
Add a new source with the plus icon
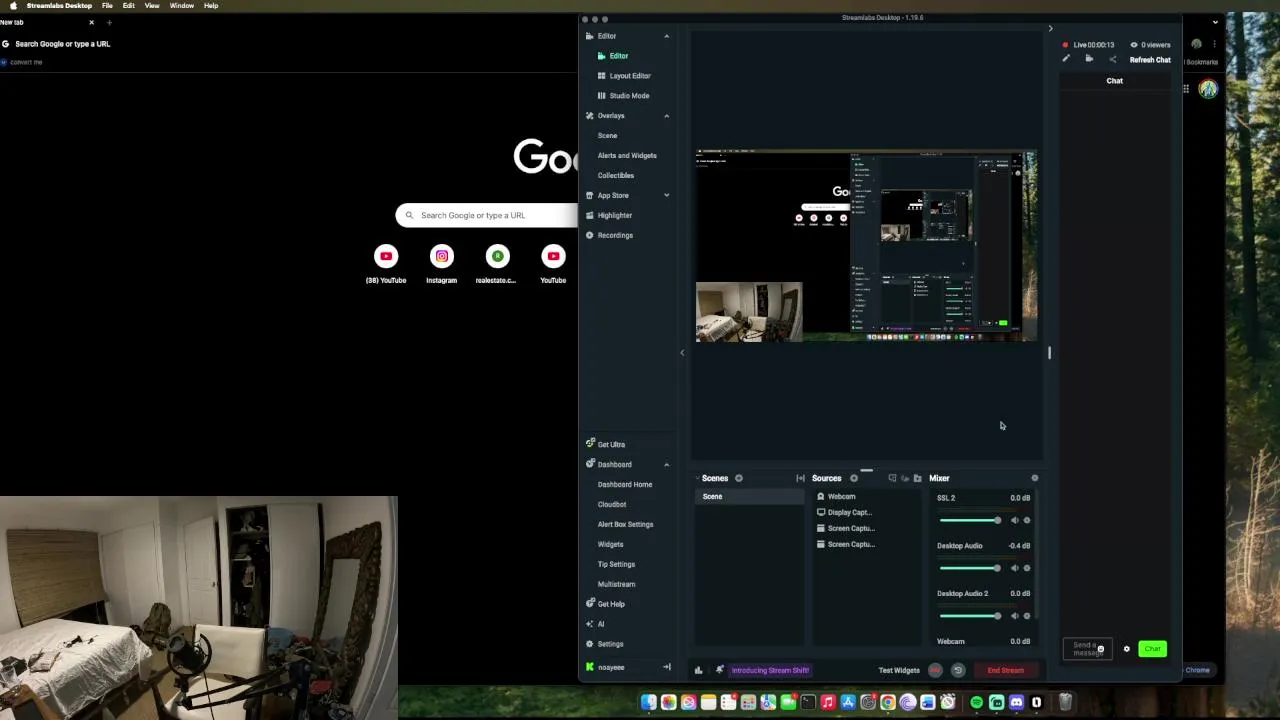point(853,478)
